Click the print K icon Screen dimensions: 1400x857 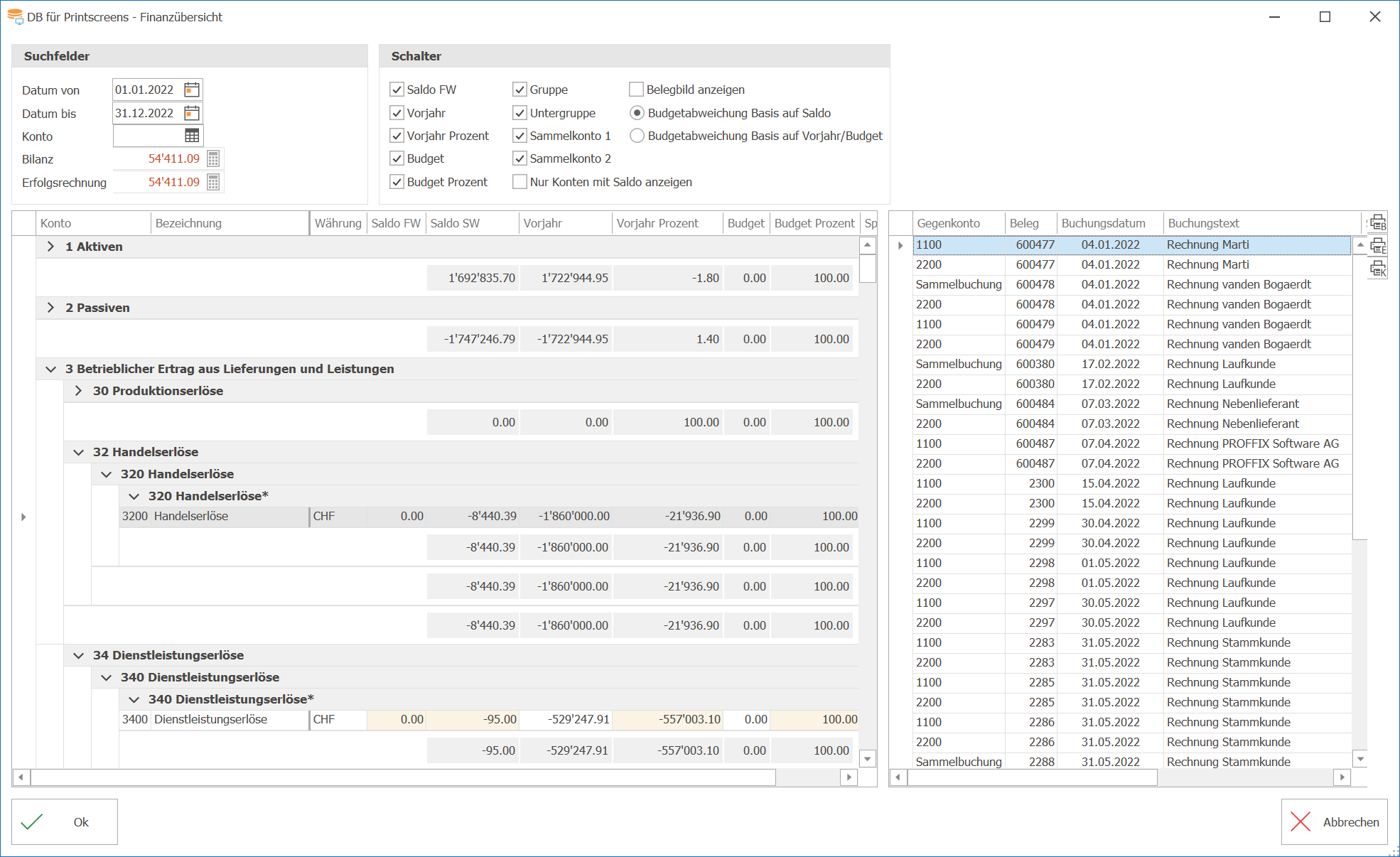click(1378, 269)
